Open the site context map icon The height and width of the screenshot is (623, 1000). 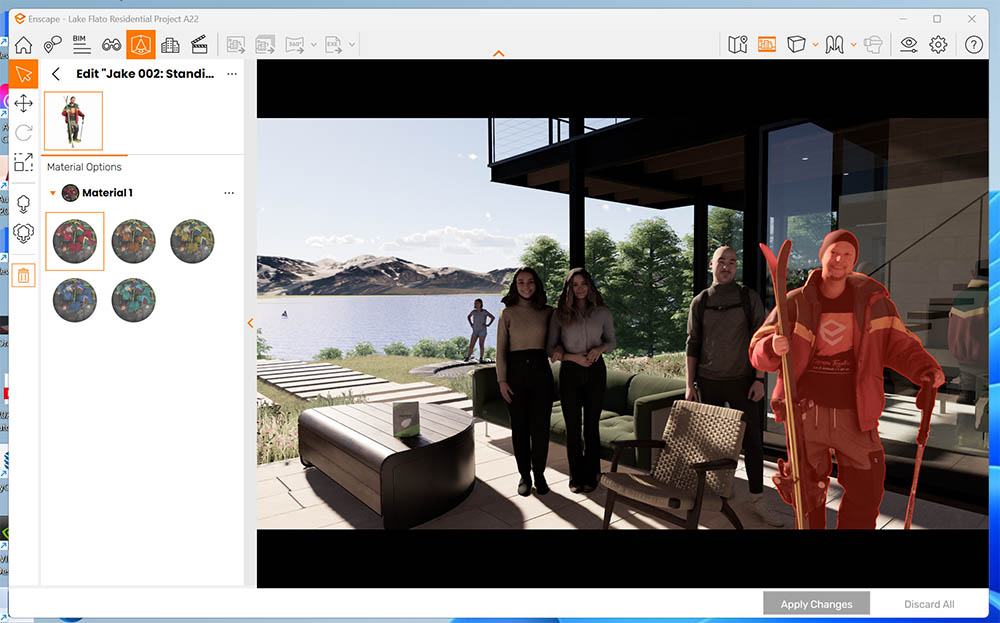coord(738,45)
